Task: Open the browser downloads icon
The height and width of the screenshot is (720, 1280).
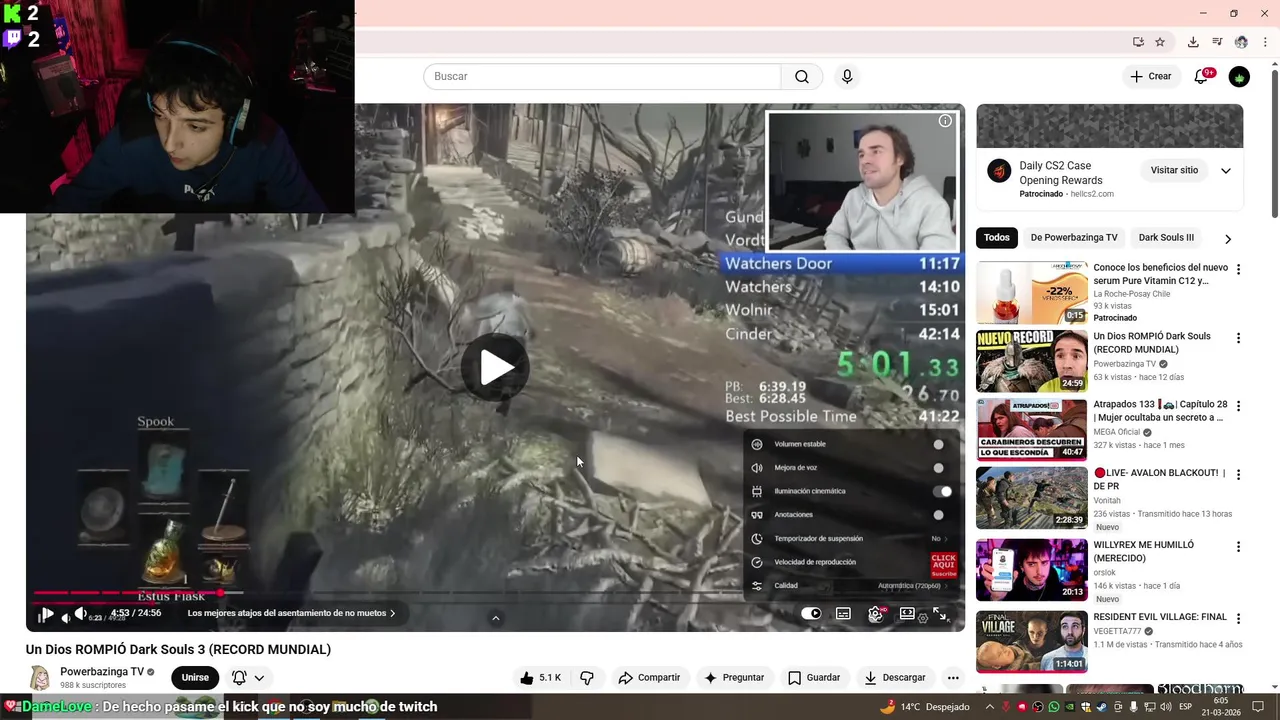Action: pyautogui.click(x=1193, y=42)
